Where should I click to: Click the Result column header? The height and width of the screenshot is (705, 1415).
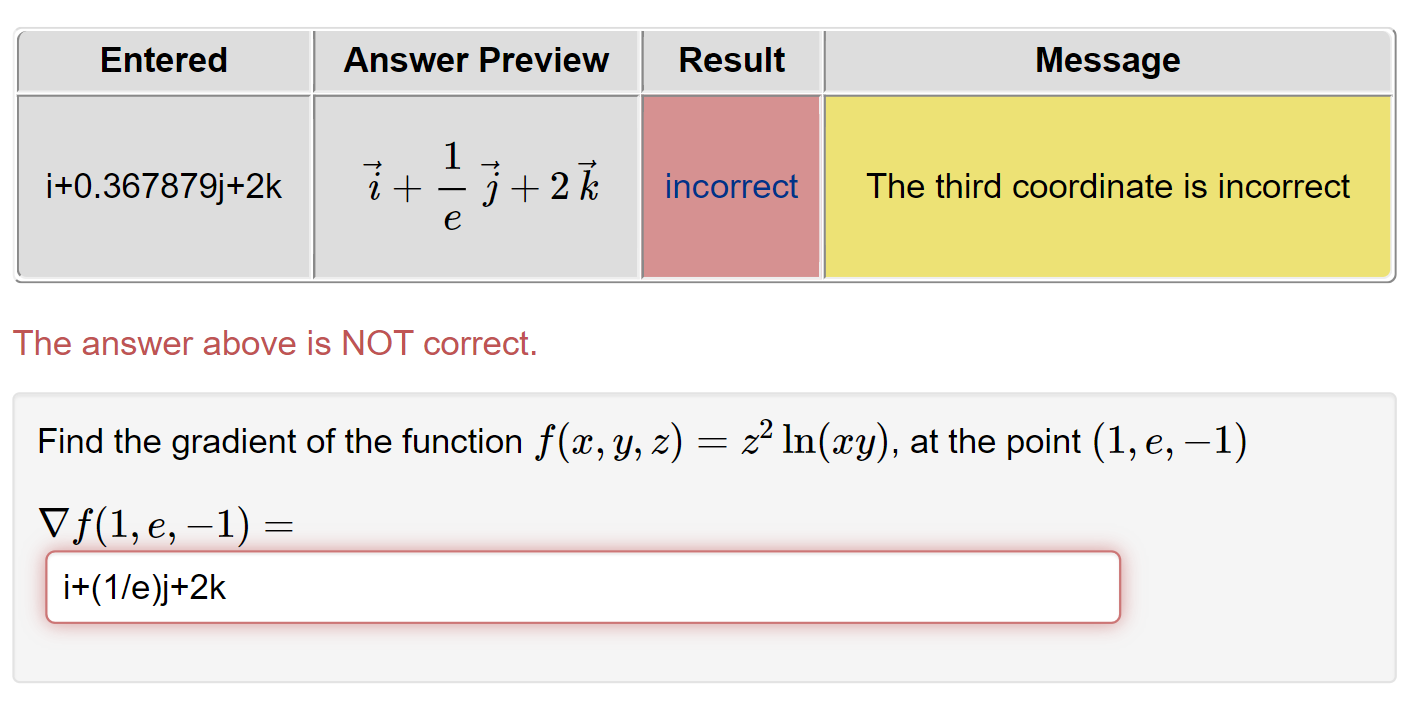tap(731, 61)
